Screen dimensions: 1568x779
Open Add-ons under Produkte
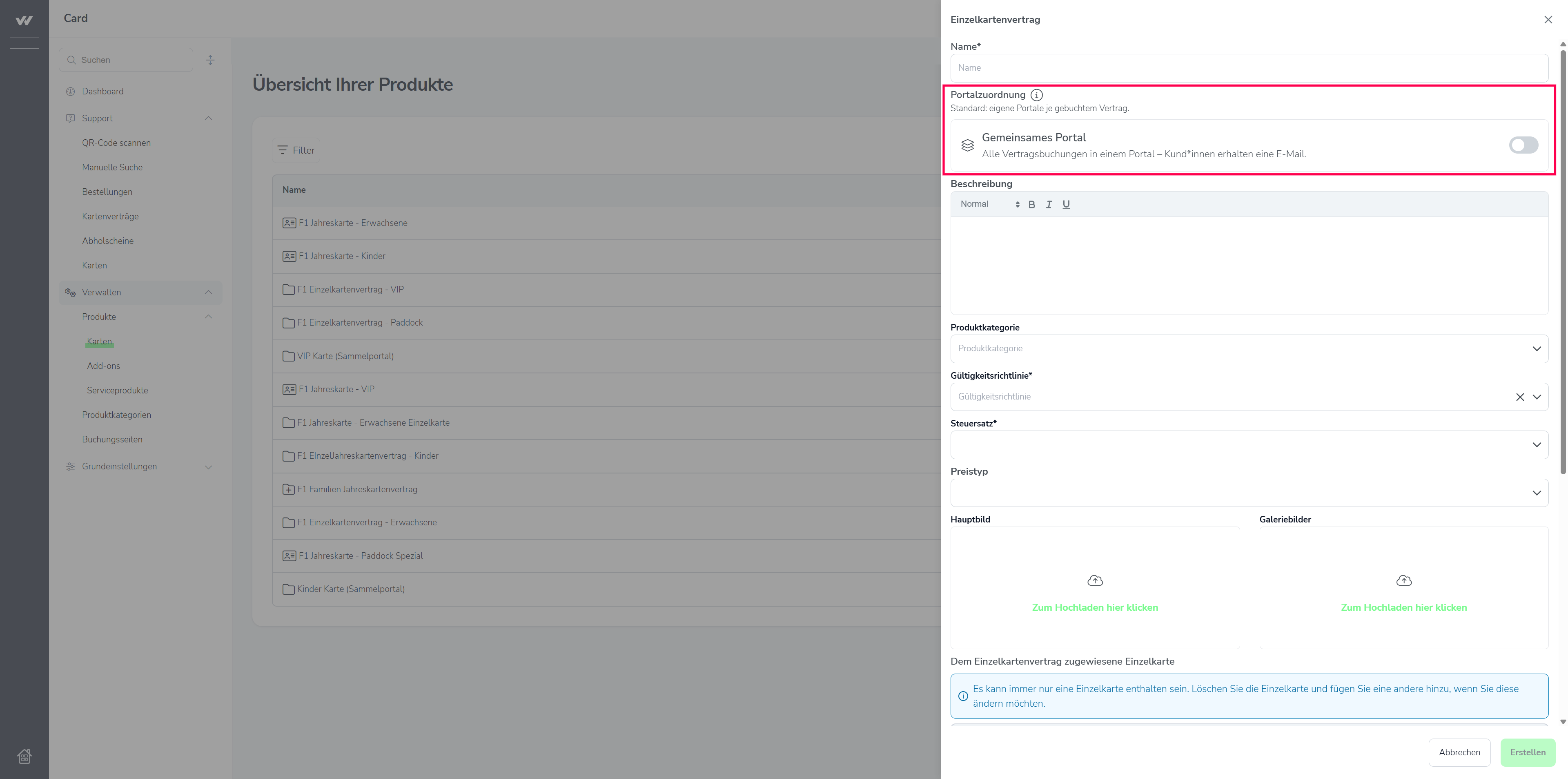coord(103,366)
